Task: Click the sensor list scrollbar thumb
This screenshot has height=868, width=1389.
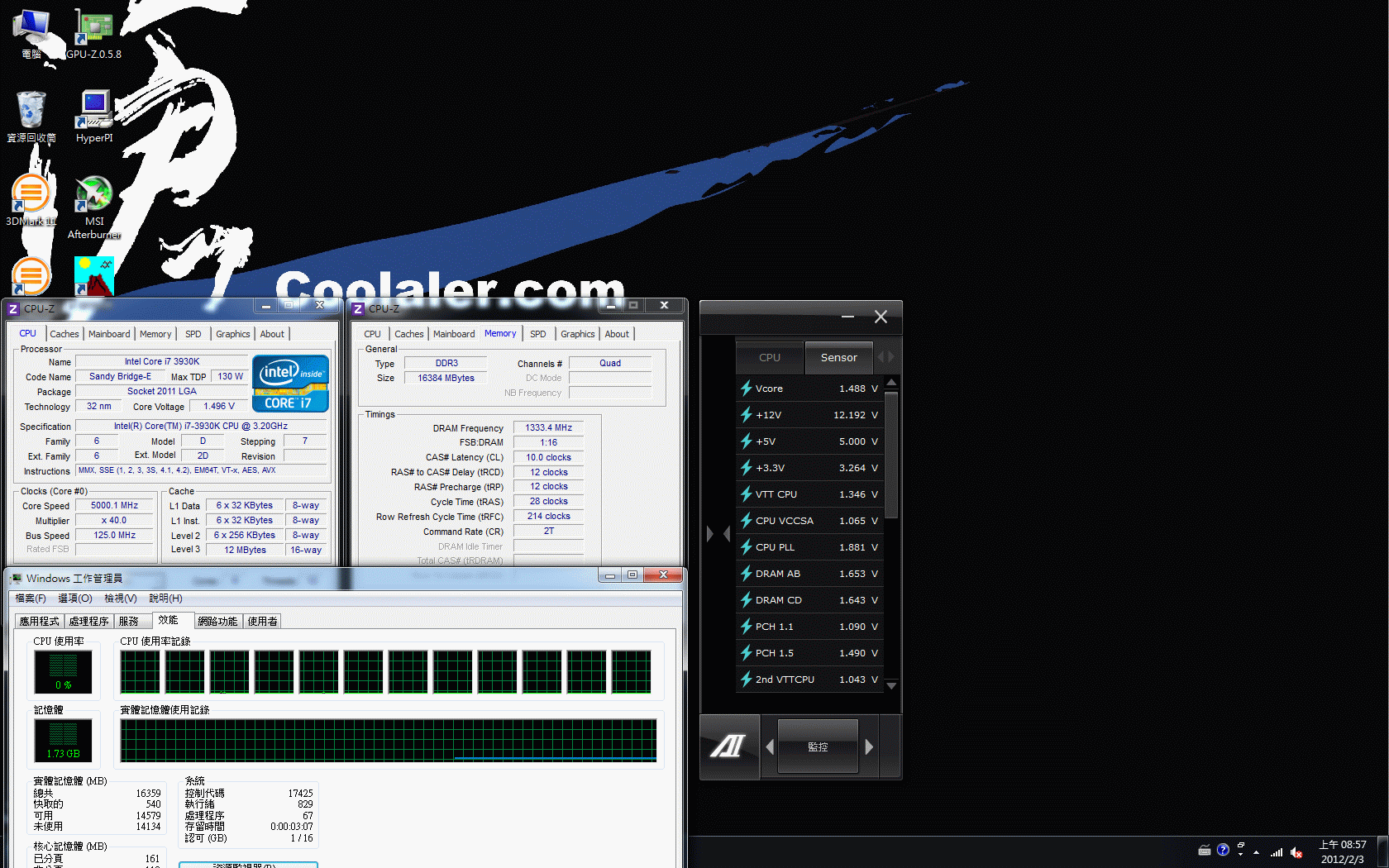Action: (891, 455)
